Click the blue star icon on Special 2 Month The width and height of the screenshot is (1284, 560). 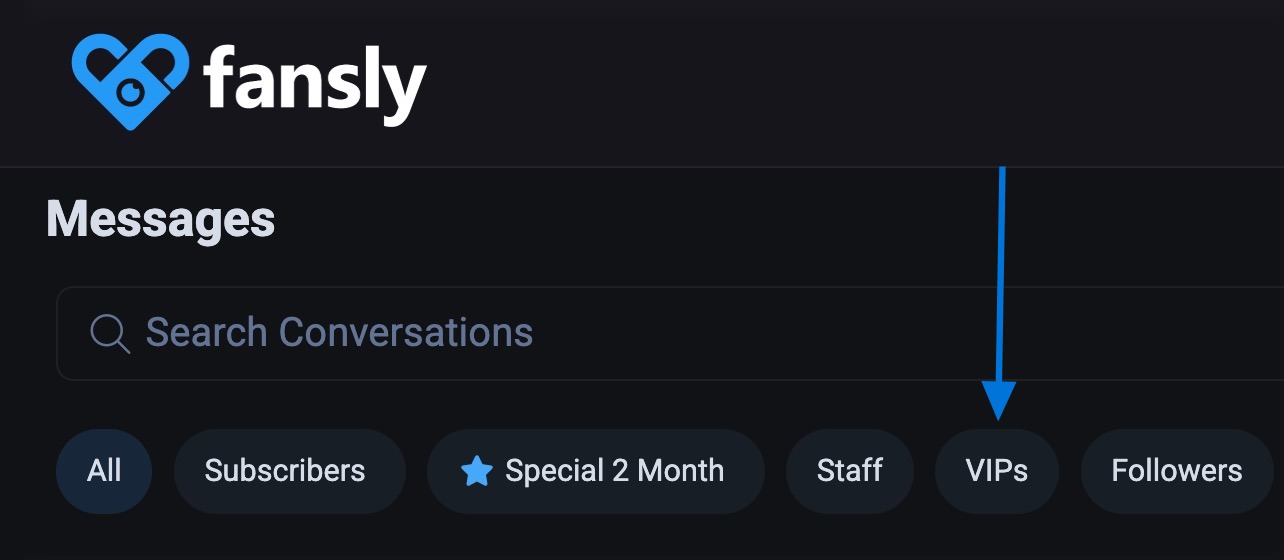[477, 471]
